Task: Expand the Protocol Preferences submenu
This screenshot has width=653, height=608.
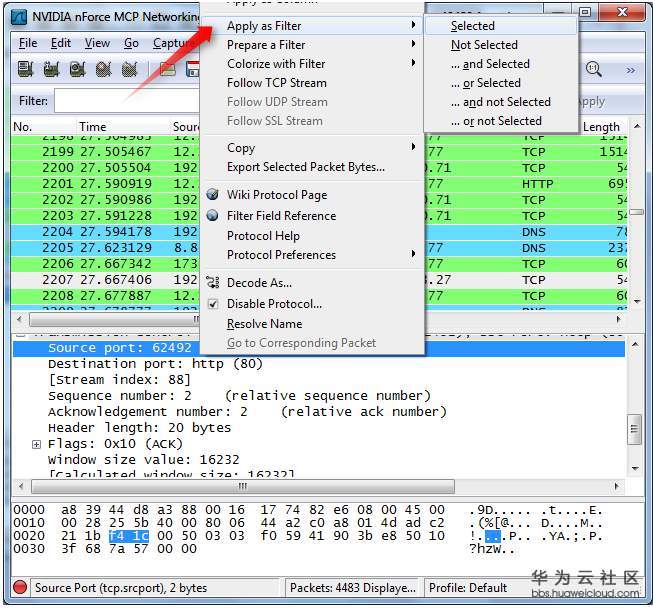Action: [312, 255]
